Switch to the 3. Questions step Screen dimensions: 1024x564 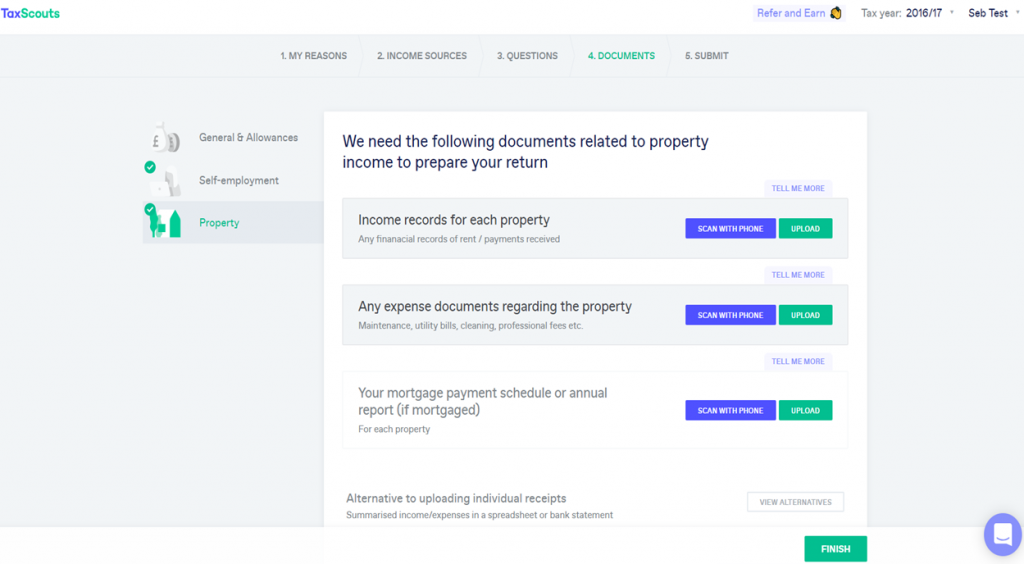point(527,56)
